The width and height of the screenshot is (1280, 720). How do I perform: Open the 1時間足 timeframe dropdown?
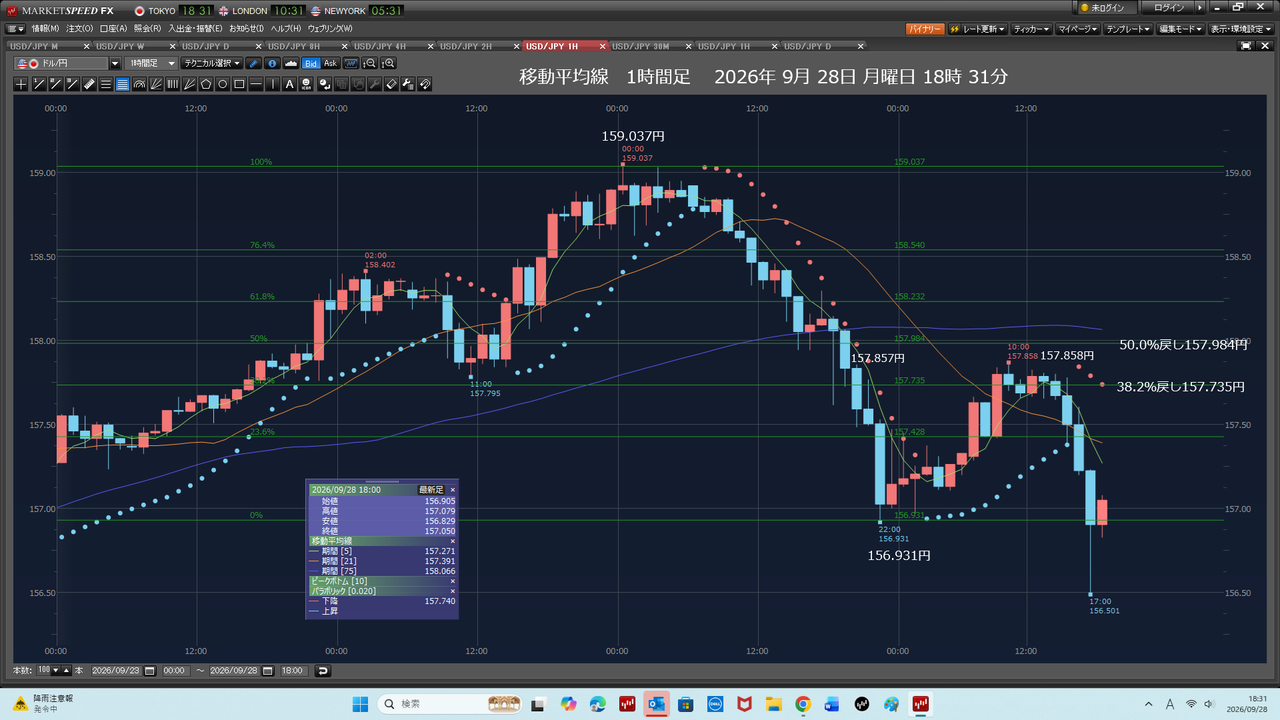[150, 63]
